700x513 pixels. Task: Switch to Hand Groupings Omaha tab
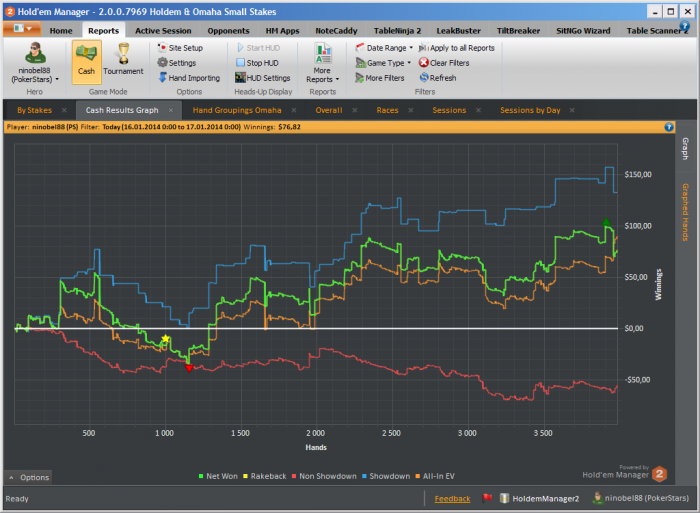(x=237, y=110)
